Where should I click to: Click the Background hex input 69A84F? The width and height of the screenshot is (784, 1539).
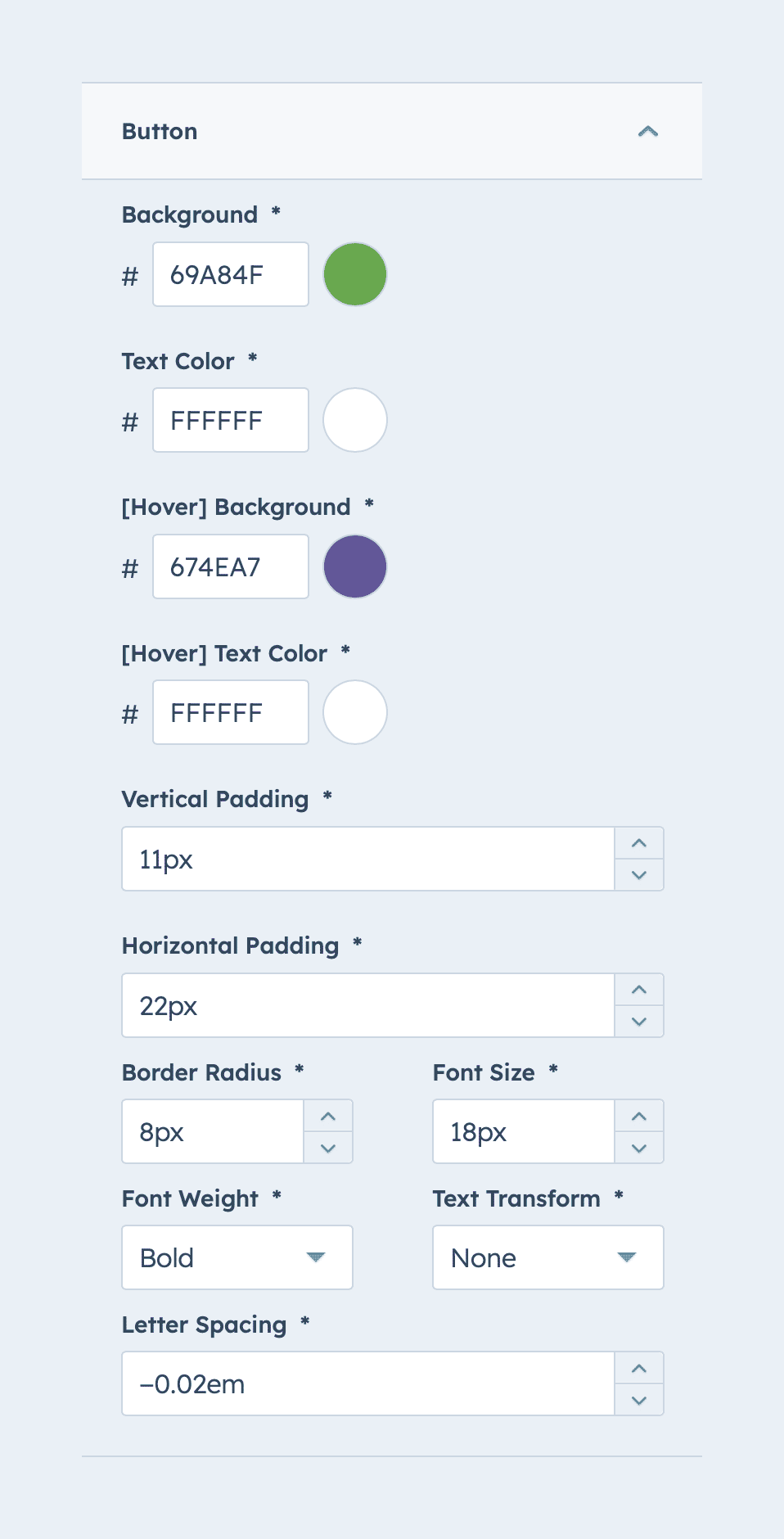230,274
